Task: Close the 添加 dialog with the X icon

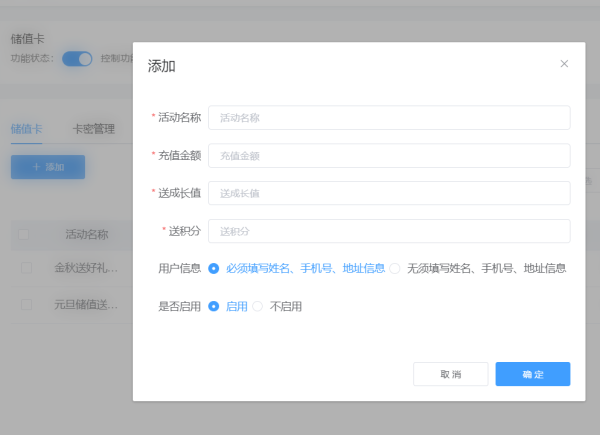Action: click(x=564, y=64)
